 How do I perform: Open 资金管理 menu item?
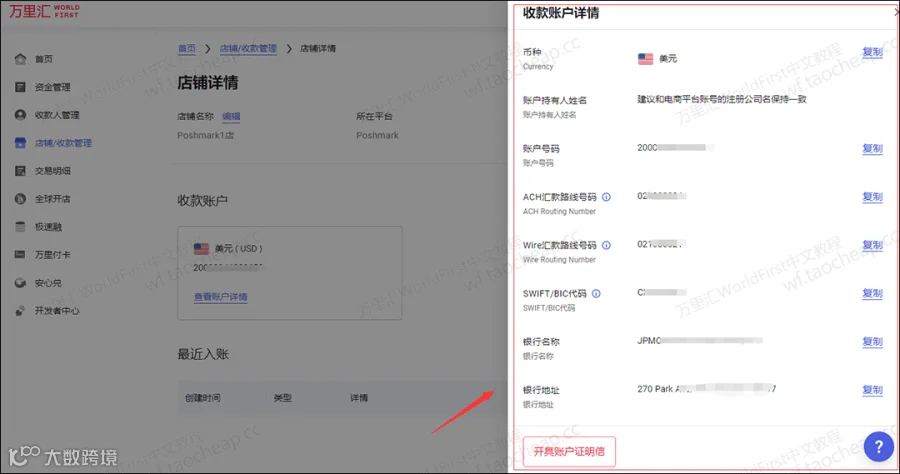[52, 87]
